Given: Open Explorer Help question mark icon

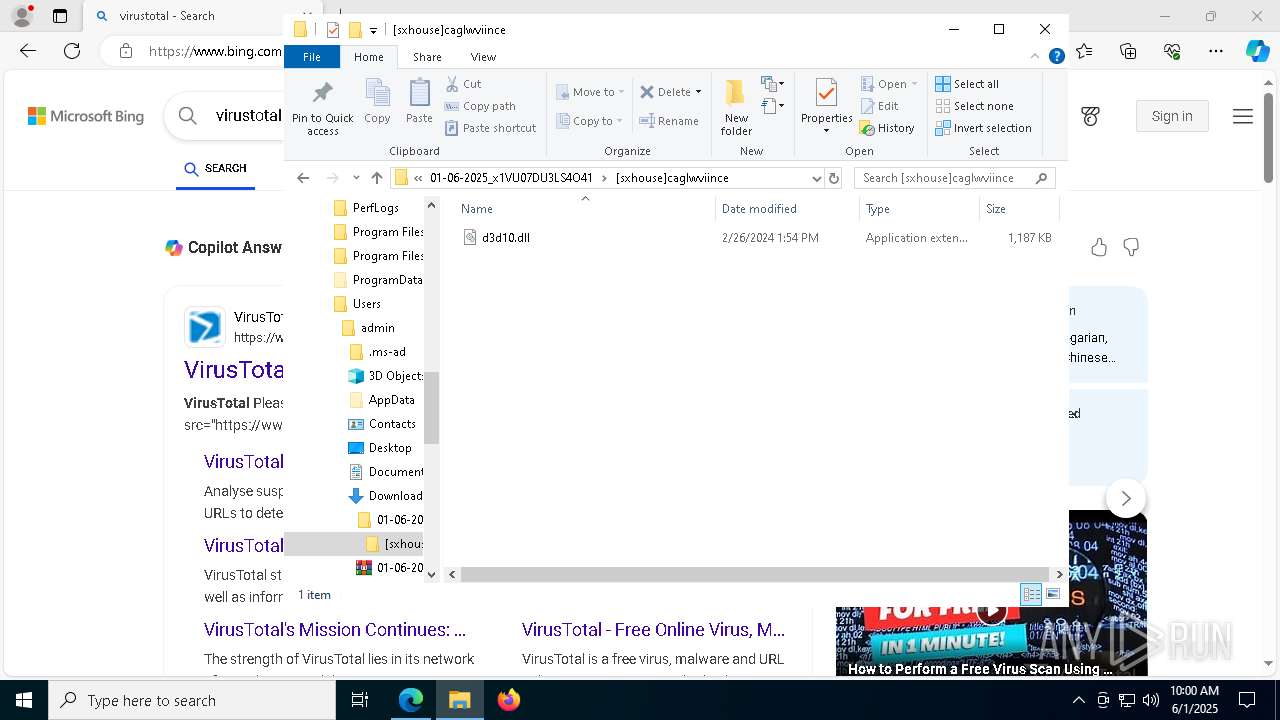Looking at the screenshot, I should 1056,57.
